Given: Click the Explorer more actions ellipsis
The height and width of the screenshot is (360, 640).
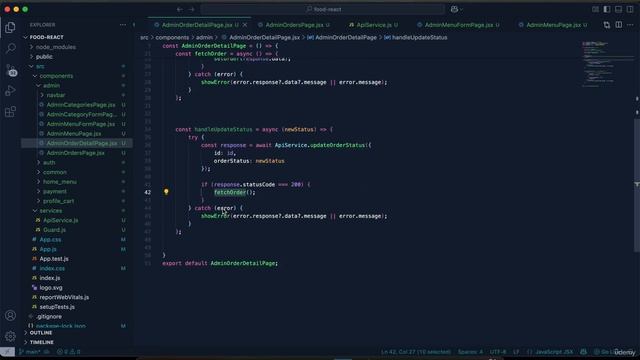Looking at the screenshot, I should (x=123, y=25).
